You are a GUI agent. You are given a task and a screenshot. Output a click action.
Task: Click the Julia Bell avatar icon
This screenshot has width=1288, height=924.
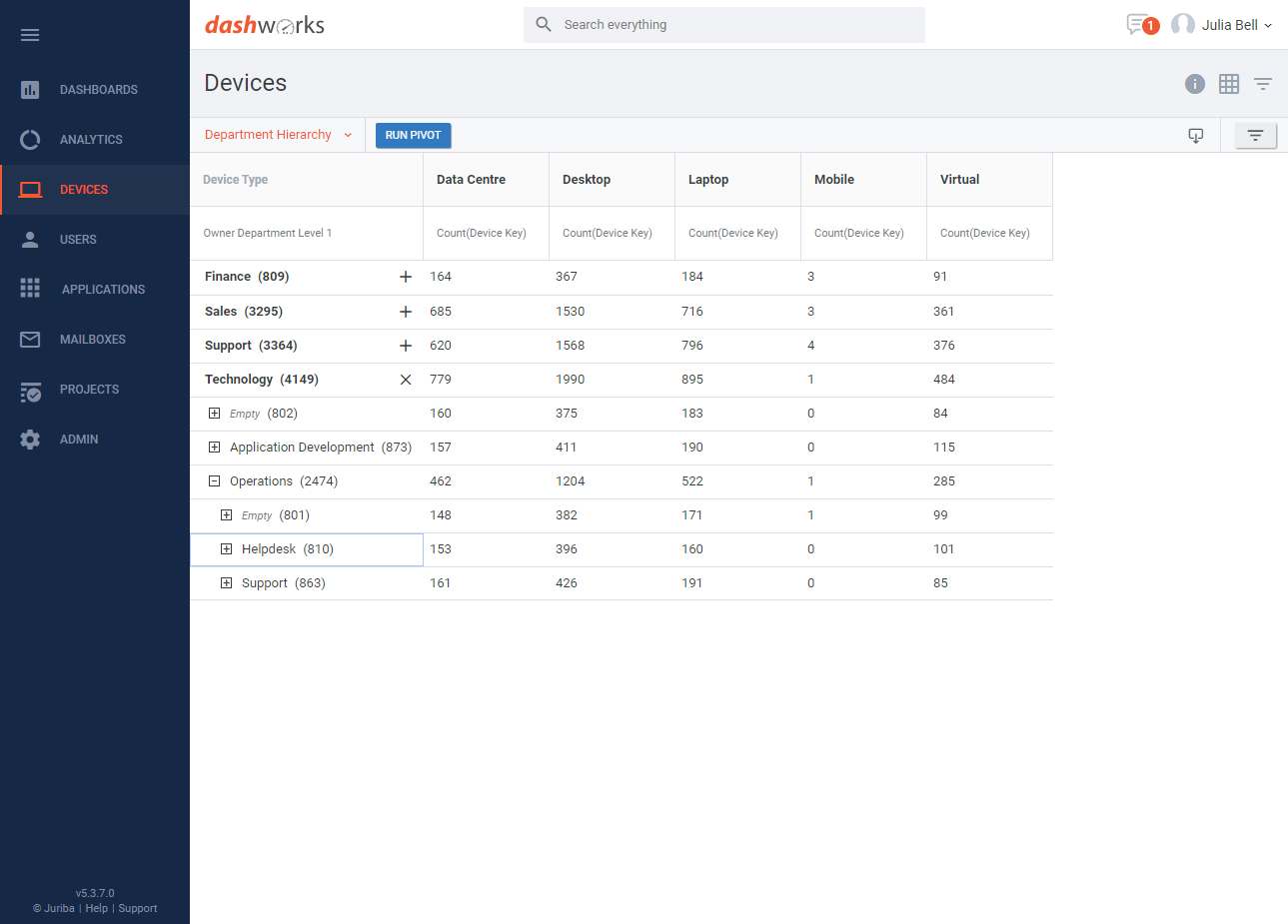point(1183,25)
